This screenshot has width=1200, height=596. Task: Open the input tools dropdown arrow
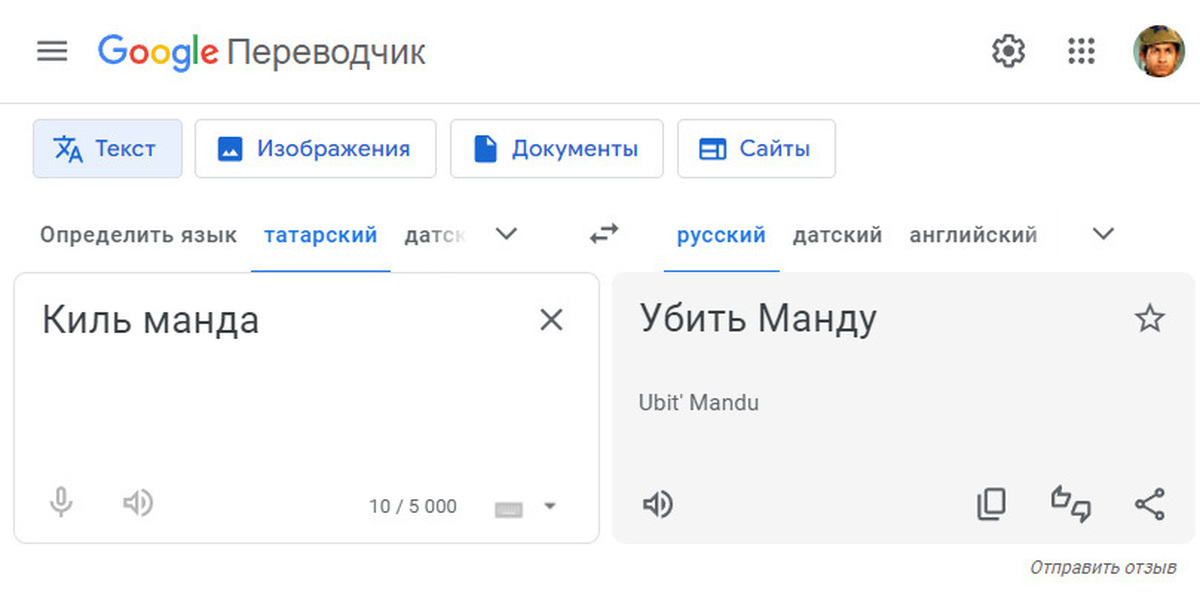click(x=549, y=506)
